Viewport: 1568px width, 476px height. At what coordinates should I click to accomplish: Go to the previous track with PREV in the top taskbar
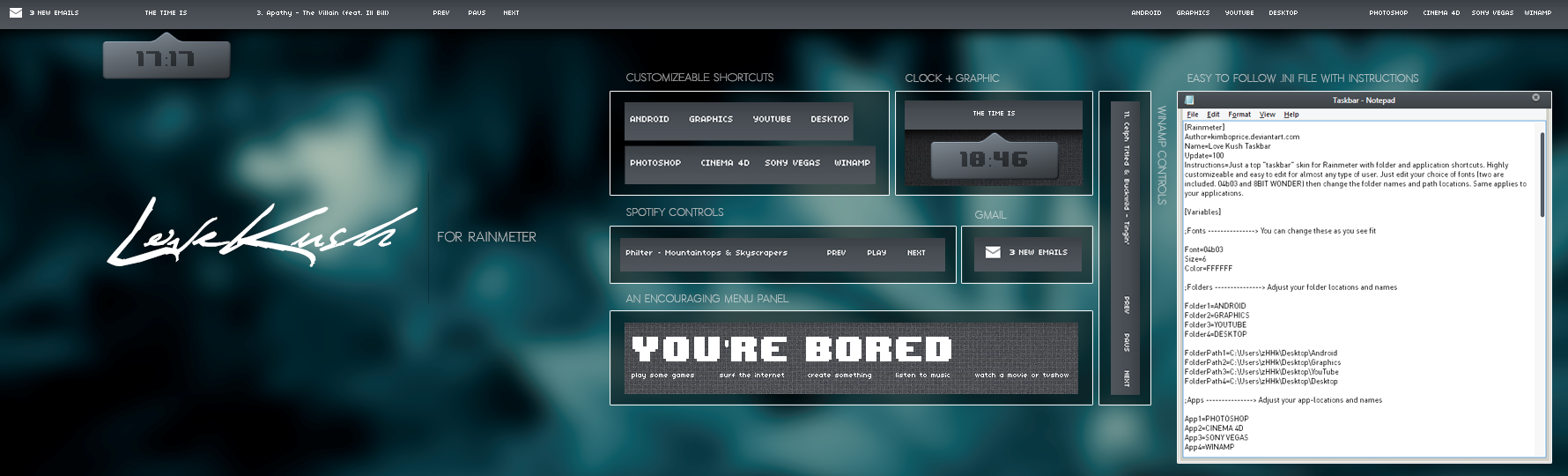click(x=441, y=13)
